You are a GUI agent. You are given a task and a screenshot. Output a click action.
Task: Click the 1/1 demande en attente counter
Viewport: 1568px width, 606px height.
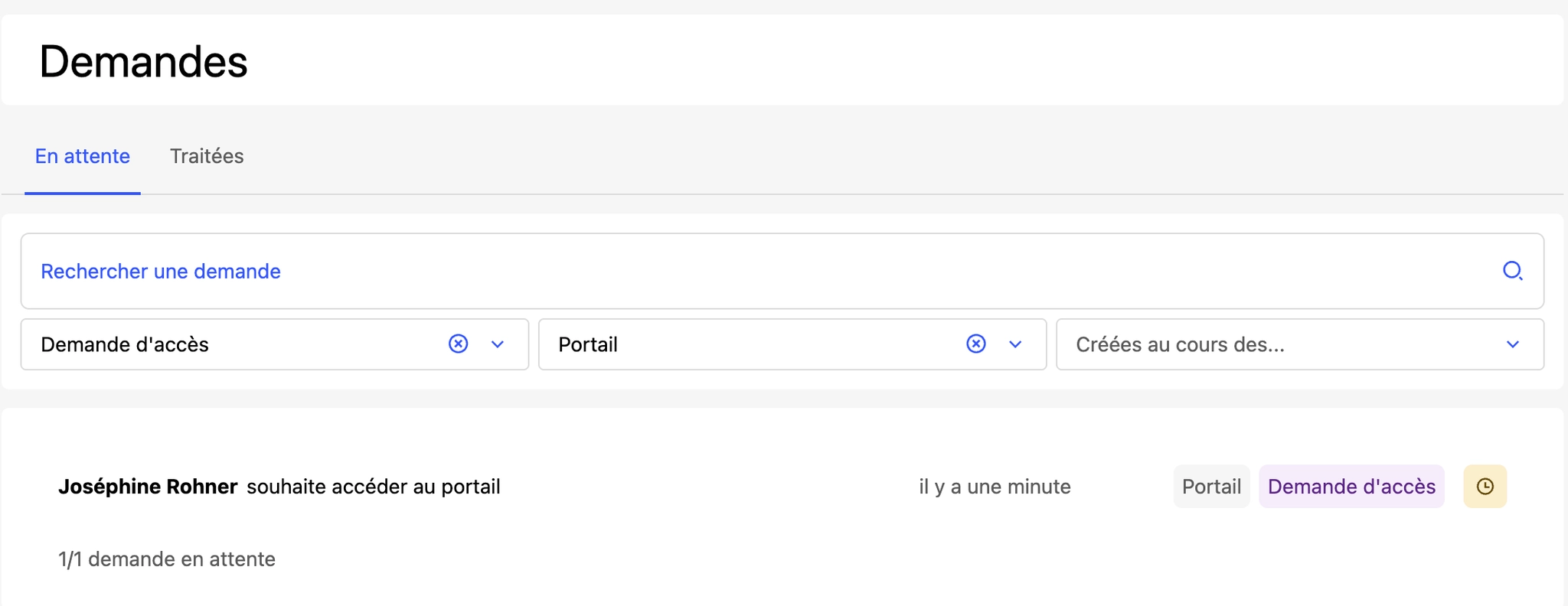click(167, 559)
